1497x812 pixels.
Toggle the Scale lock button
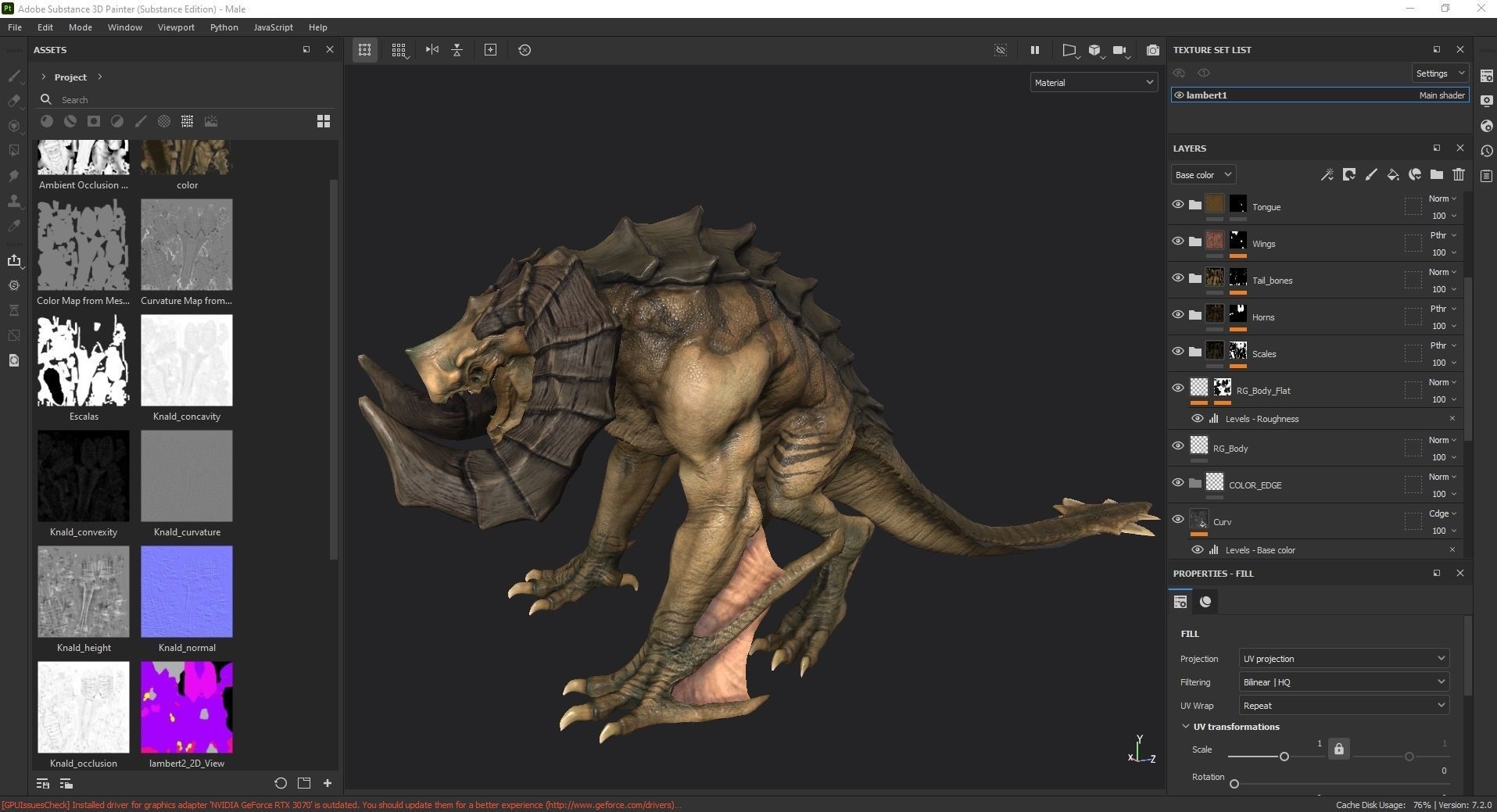coord(1339,749)
